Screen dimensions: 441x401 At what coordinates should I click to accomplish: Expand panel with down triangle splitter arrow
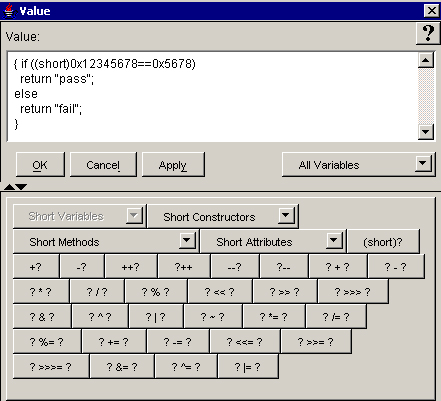pyautogui.click(x=21, y=187)
